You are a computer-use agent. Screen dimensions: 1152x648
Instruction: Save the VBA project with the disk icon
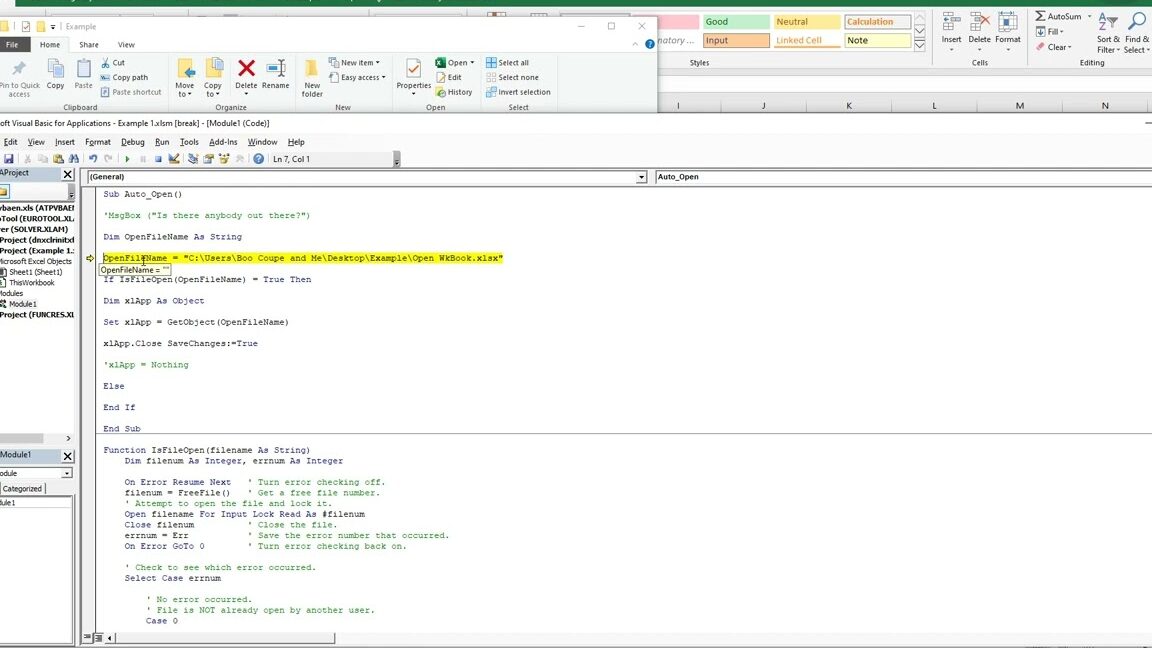8,158
